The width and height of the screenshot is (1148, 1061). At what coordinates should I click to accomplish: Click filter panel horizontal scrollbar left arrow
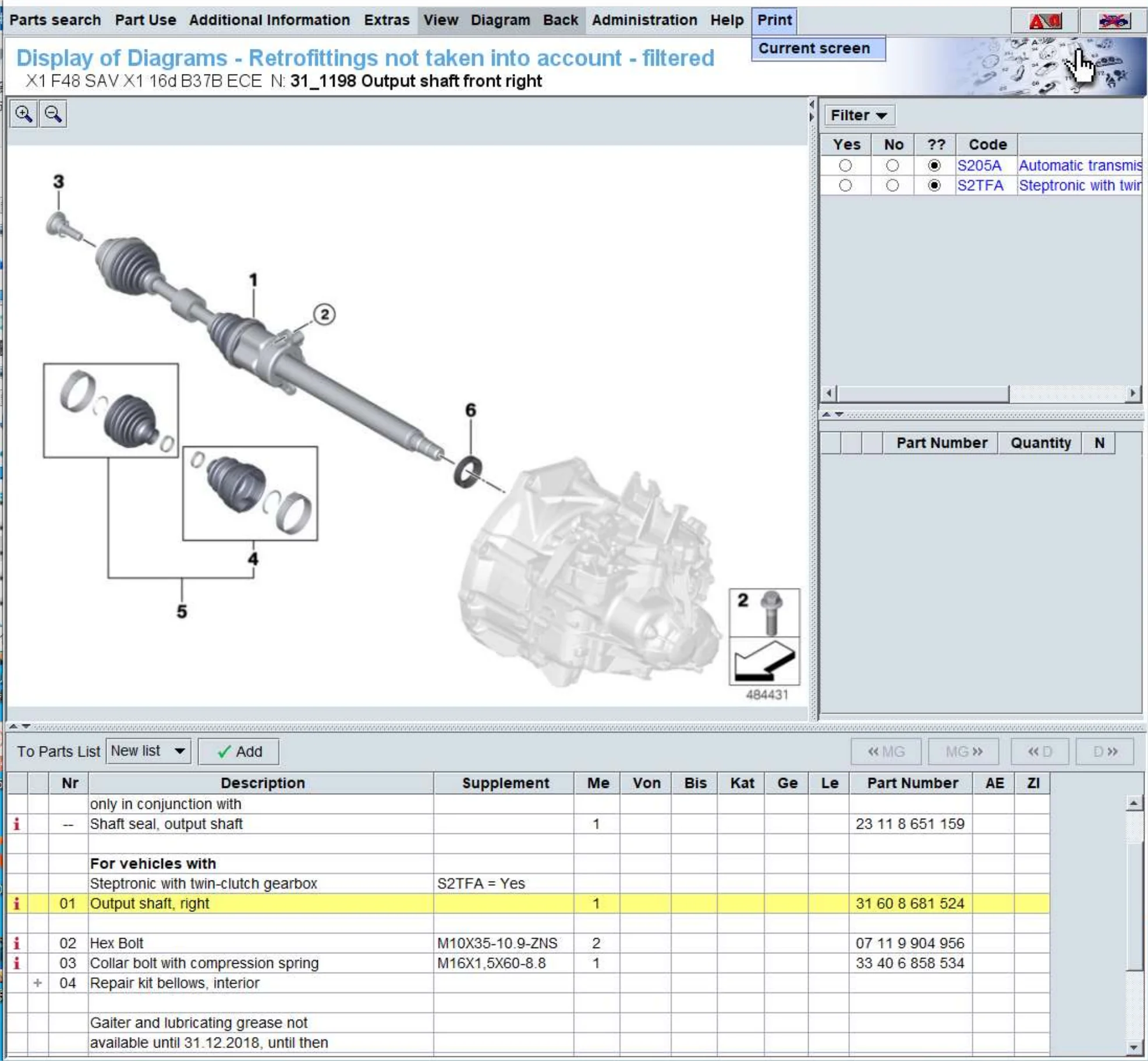pos(829,393)
